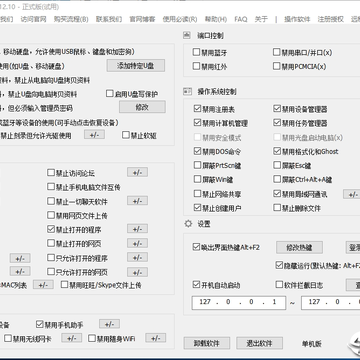
Task: Uncheck the 禁用注册表 checkbox
Action: pos(197,109)
